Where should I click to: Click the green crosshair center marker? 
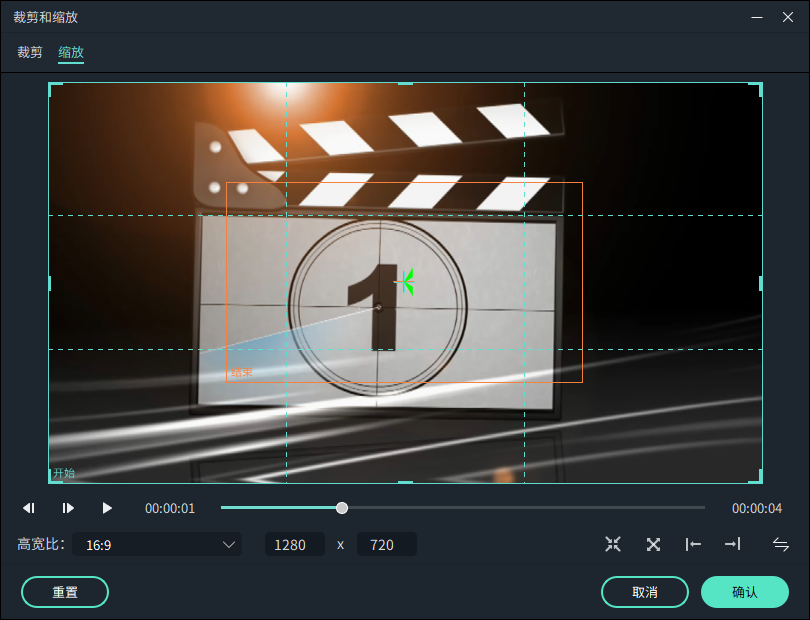[x=404, y=282]
